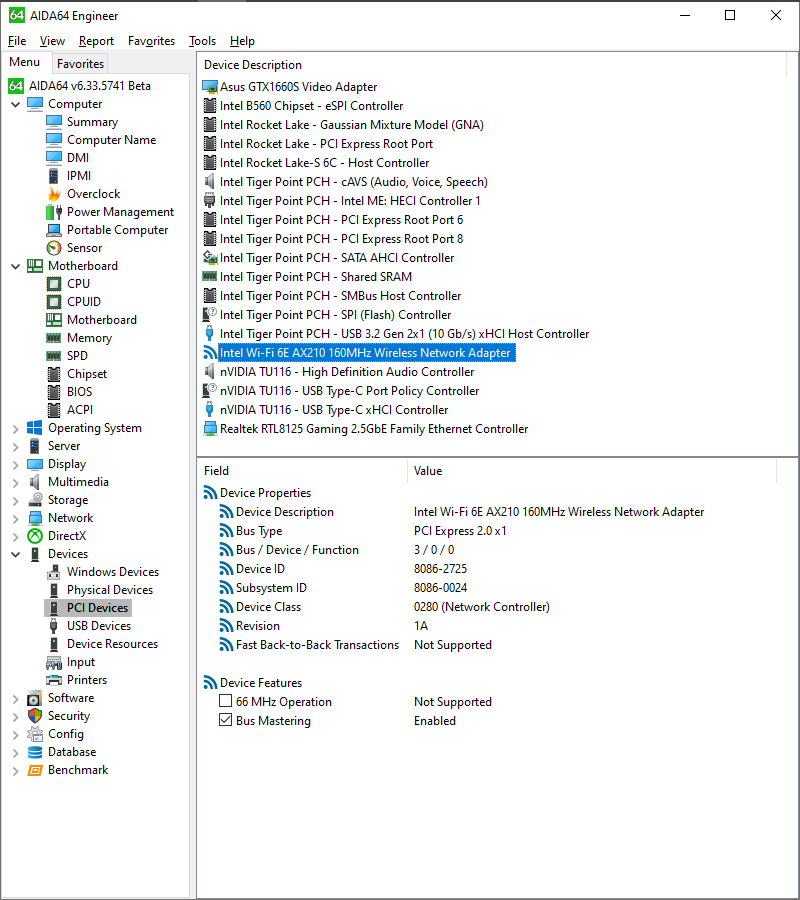800x900 pixels.
Task: Click the Benchmark orange icon
Action: click(x=35, y=770)
